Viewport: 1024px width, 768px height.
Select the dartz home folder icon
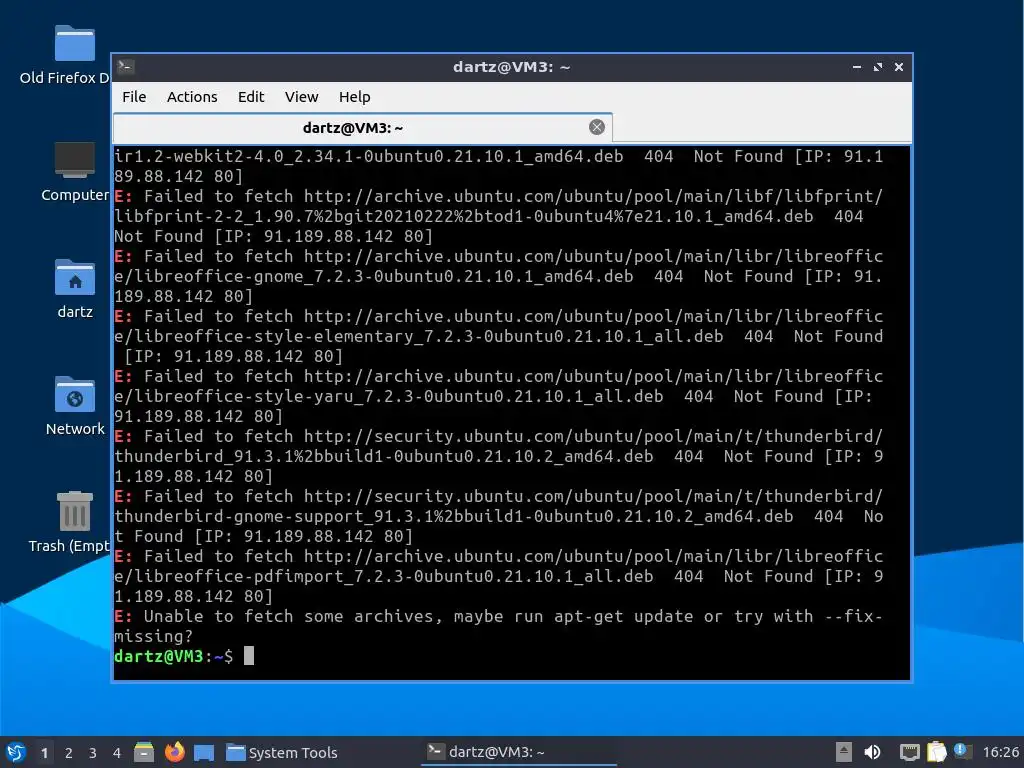(x=74, y=289)
